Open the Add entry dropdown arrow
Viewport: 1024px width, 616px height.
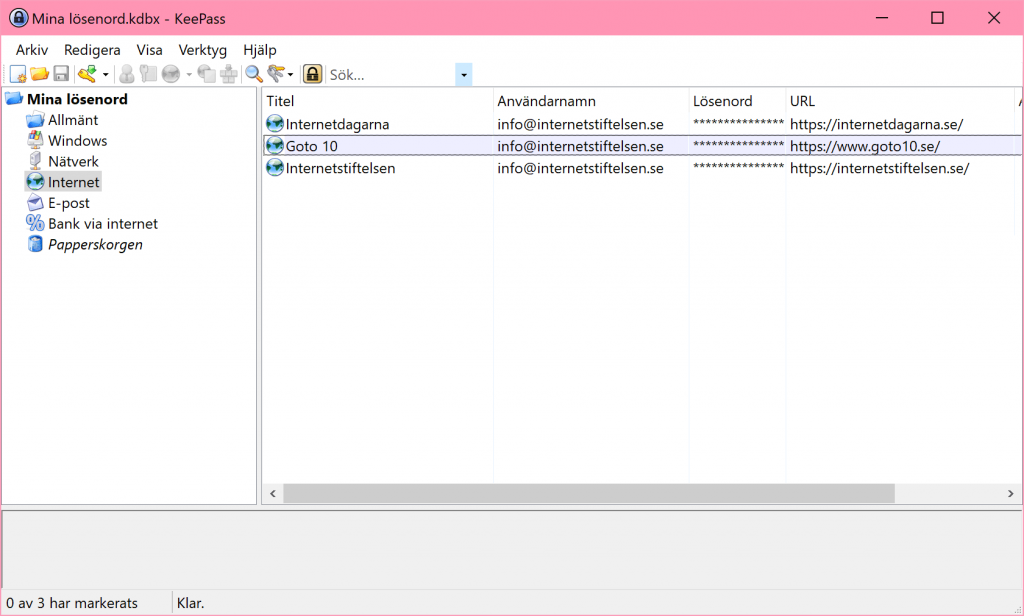106,74
